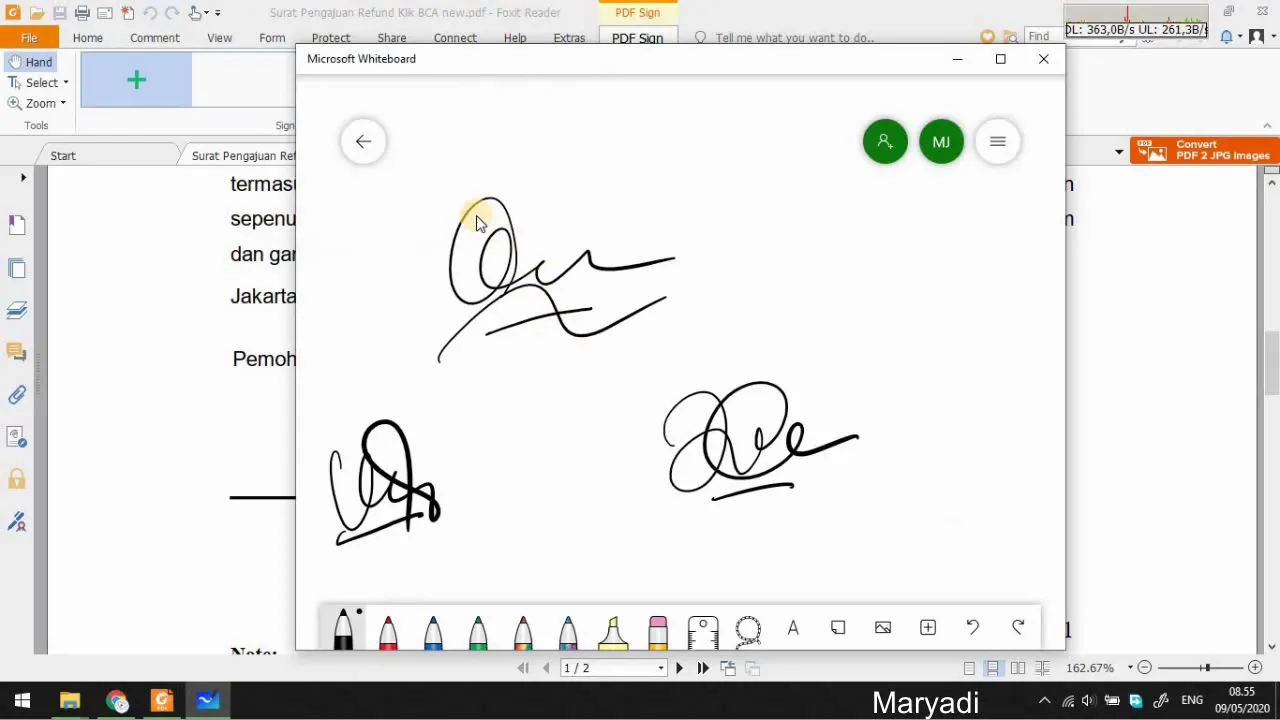Click Foxit undo in quick access toolbar
The width and height of the screenshot is (1280, 720).
coord(149,13)
